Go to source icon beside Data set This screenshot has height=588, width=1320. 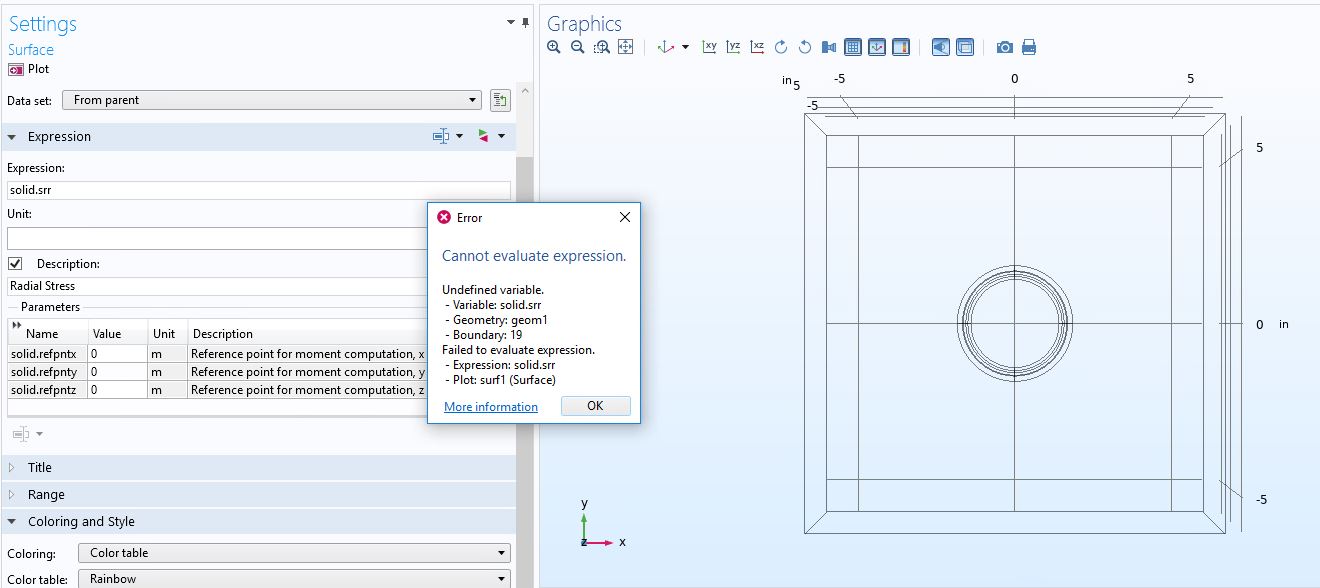(x=500, y=100)
